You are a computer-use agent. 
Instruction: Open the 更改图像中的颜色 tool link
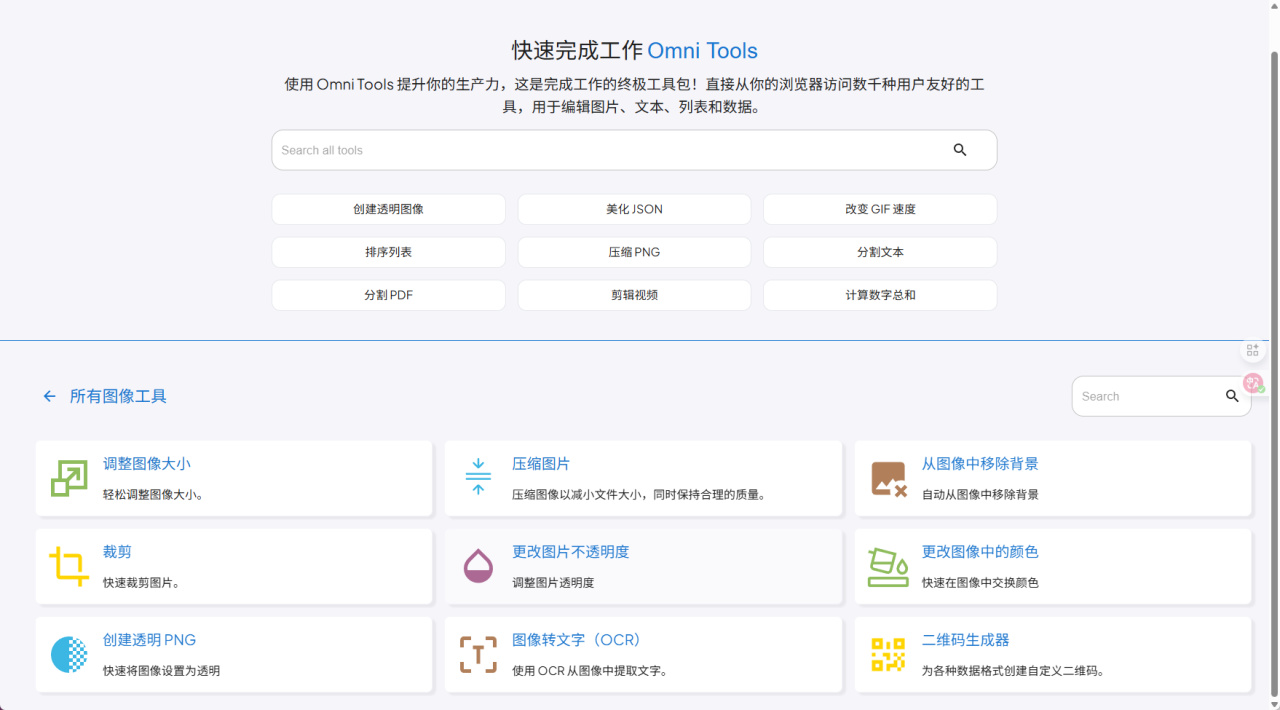point(980,552)
